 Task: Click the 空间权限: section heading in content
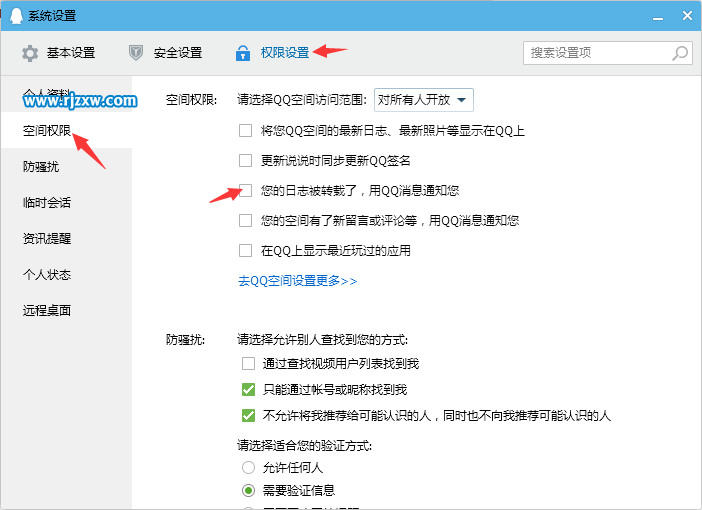(x=191, y=99)
